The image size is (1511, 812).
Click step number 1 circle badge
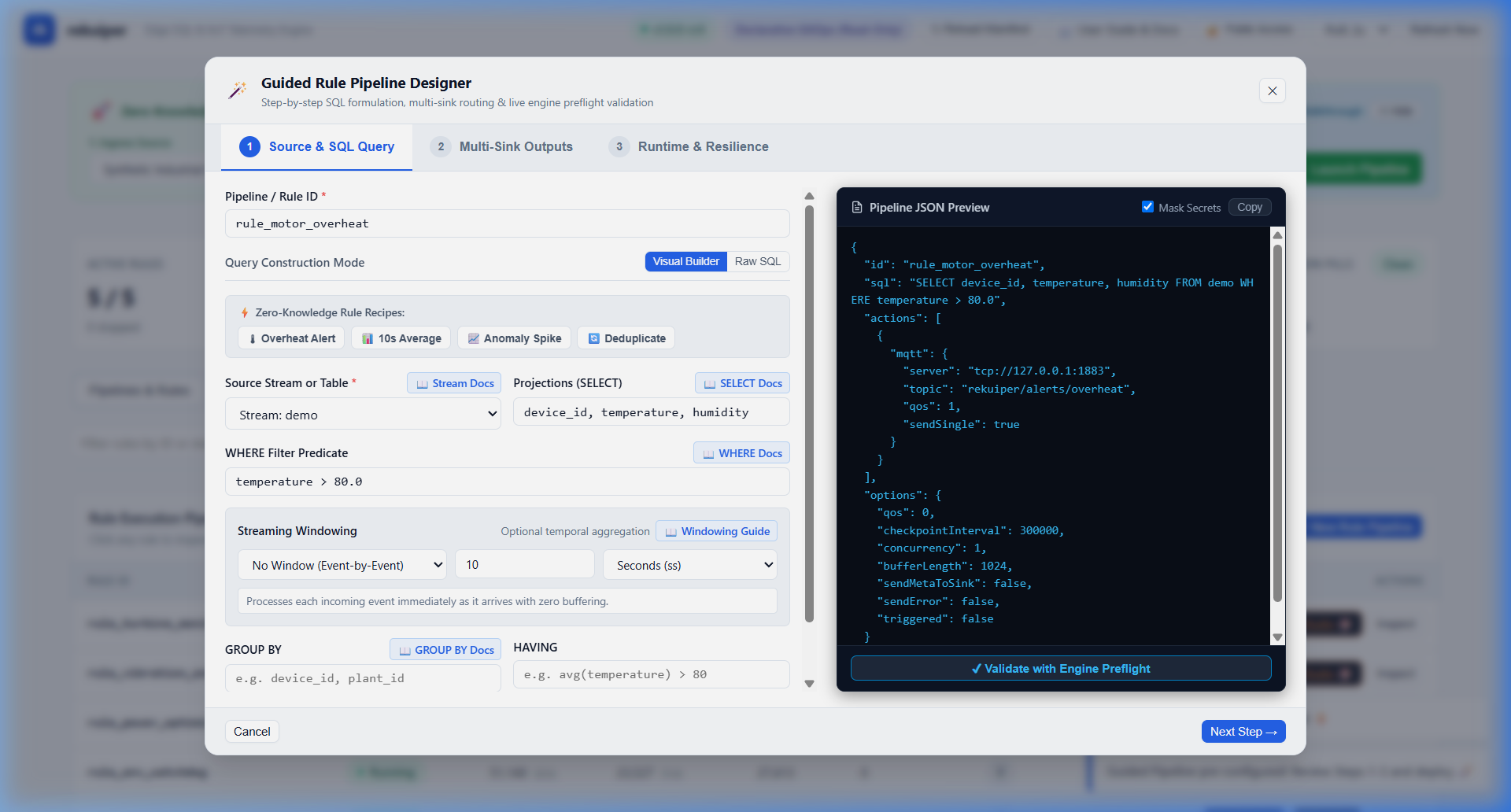[249, 146]
